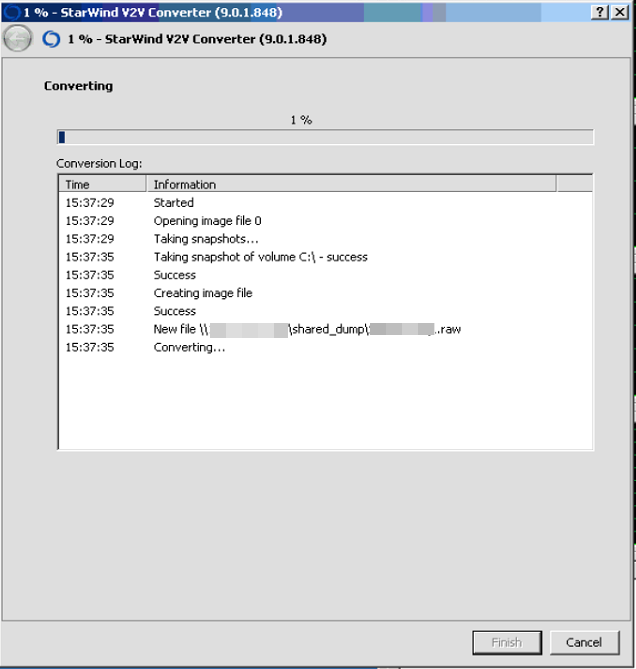Select the Success entry below Creating image file
The image size is (636, 669).
174,311
